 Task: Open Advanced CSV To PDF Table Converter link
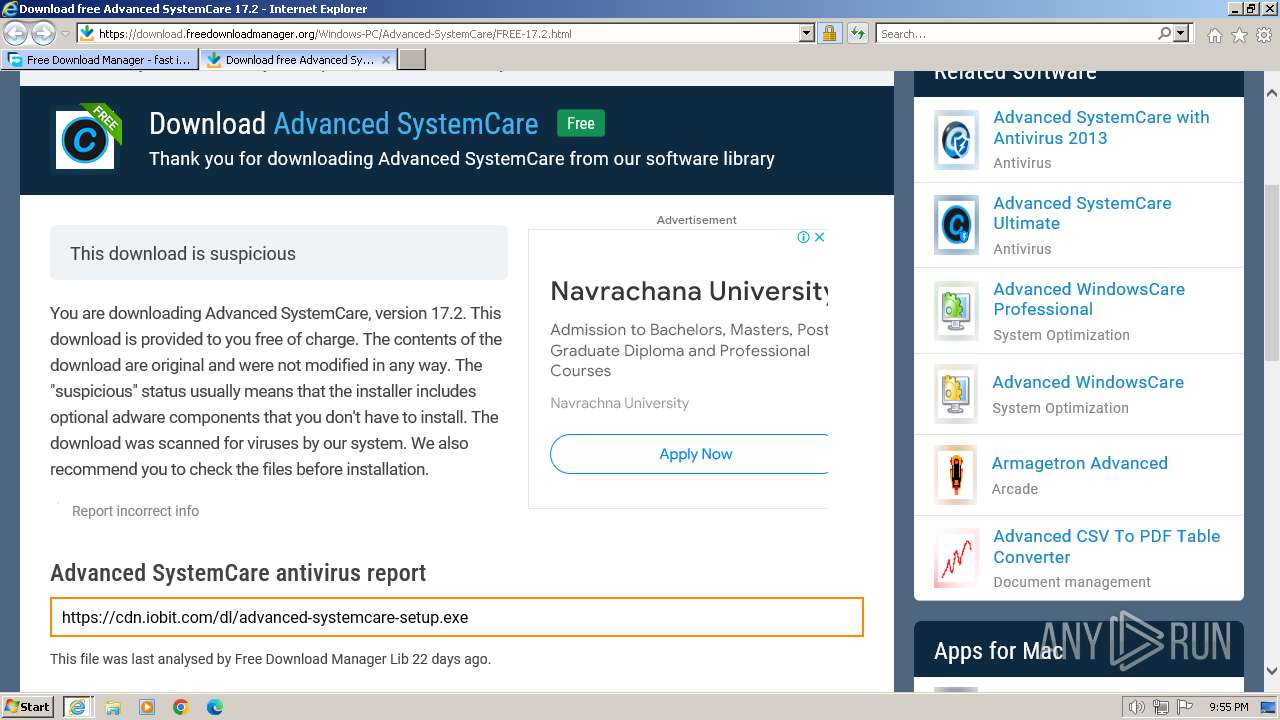1107,546
